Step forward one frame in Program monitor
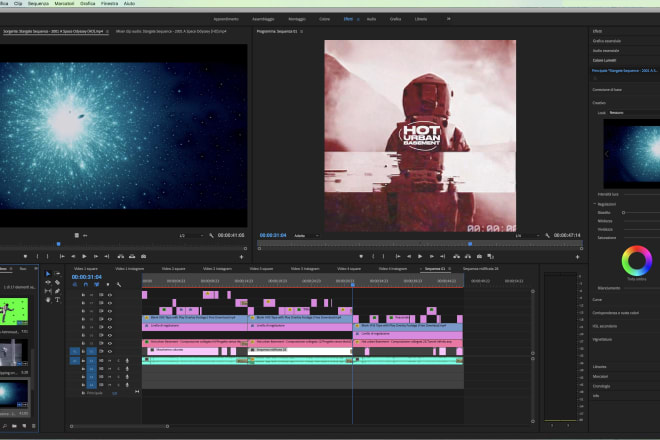The height and width of the screenshot is (440, 660). pyautogui.click(x=431, y=256)
